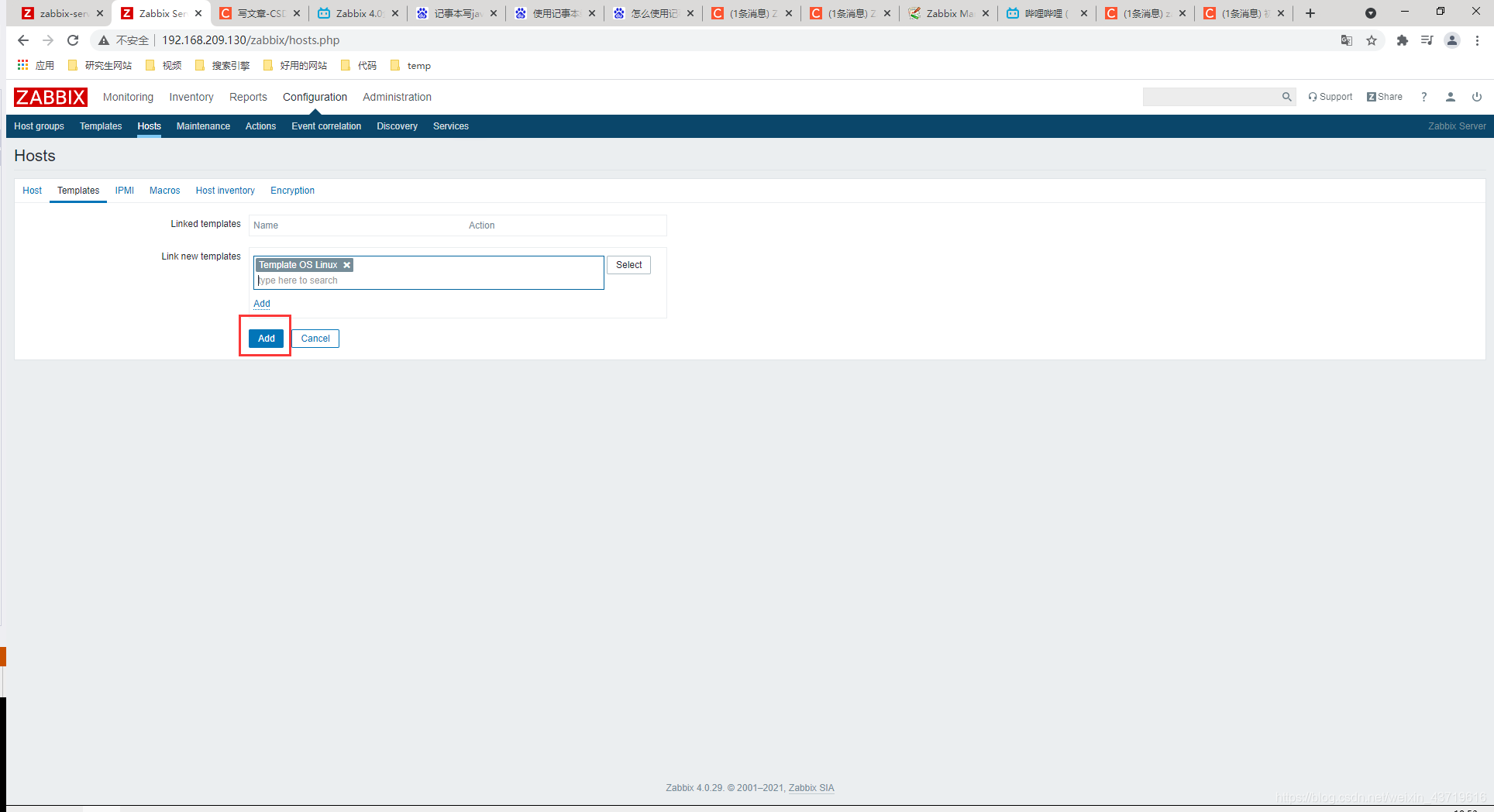Image resolution: width=1494 pixels, height=812 pixels.
Task: Switch to the Macros form tab
Action: (164, 191)
